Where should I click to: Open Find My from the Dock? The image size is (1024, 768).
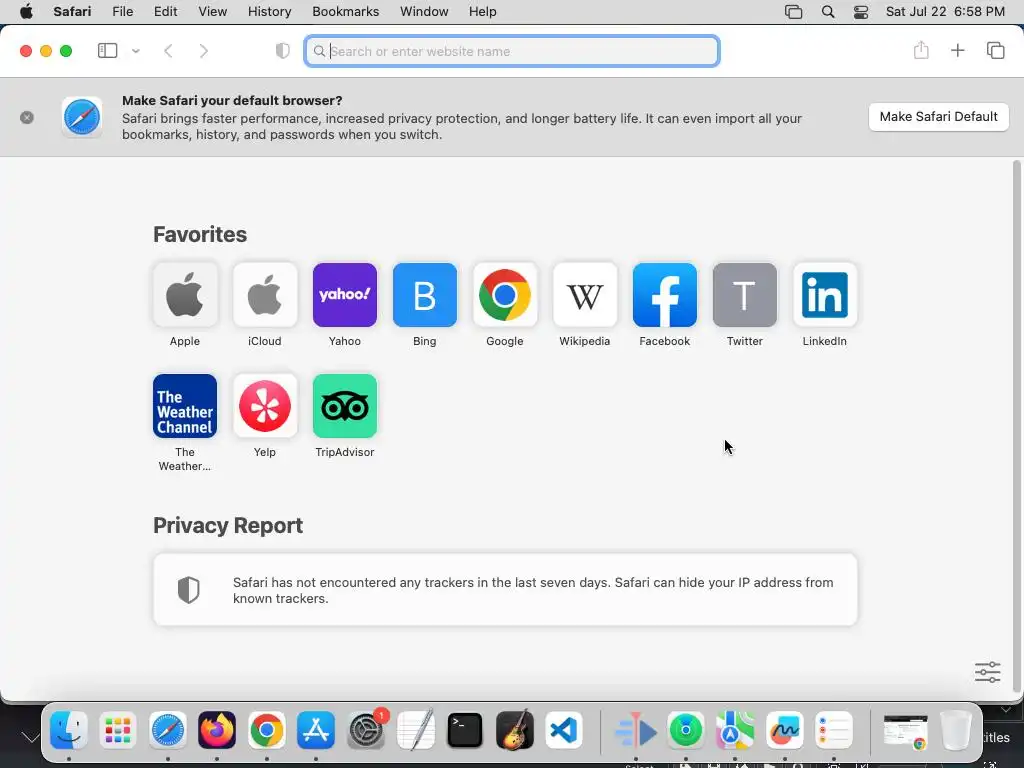pyautogui.click(x=686, y=729)
